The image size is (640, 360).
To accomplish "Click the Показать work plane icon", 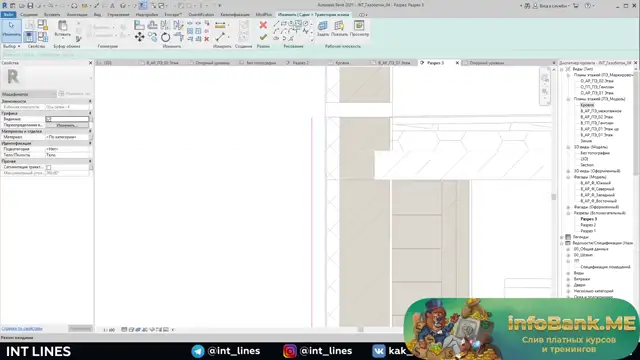I will [339, 28].
